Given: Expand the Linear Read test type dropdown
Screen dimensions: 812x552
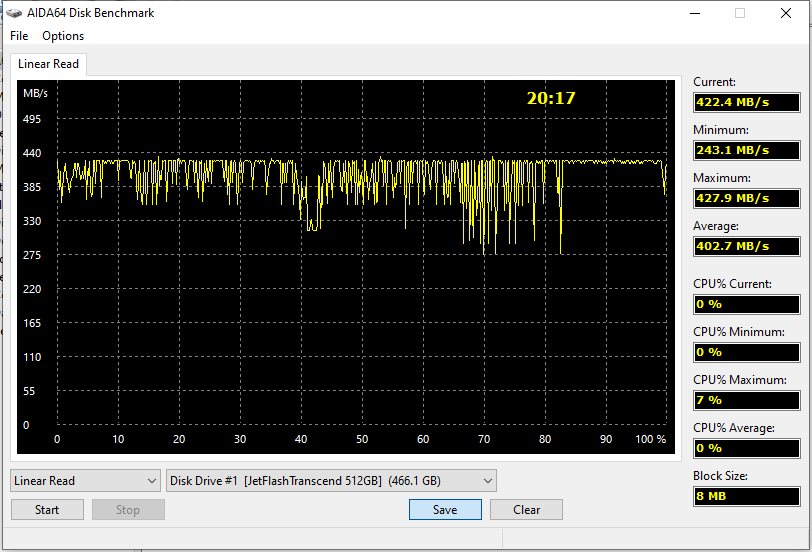Looking at the screenshot, I should pos(85,481).
